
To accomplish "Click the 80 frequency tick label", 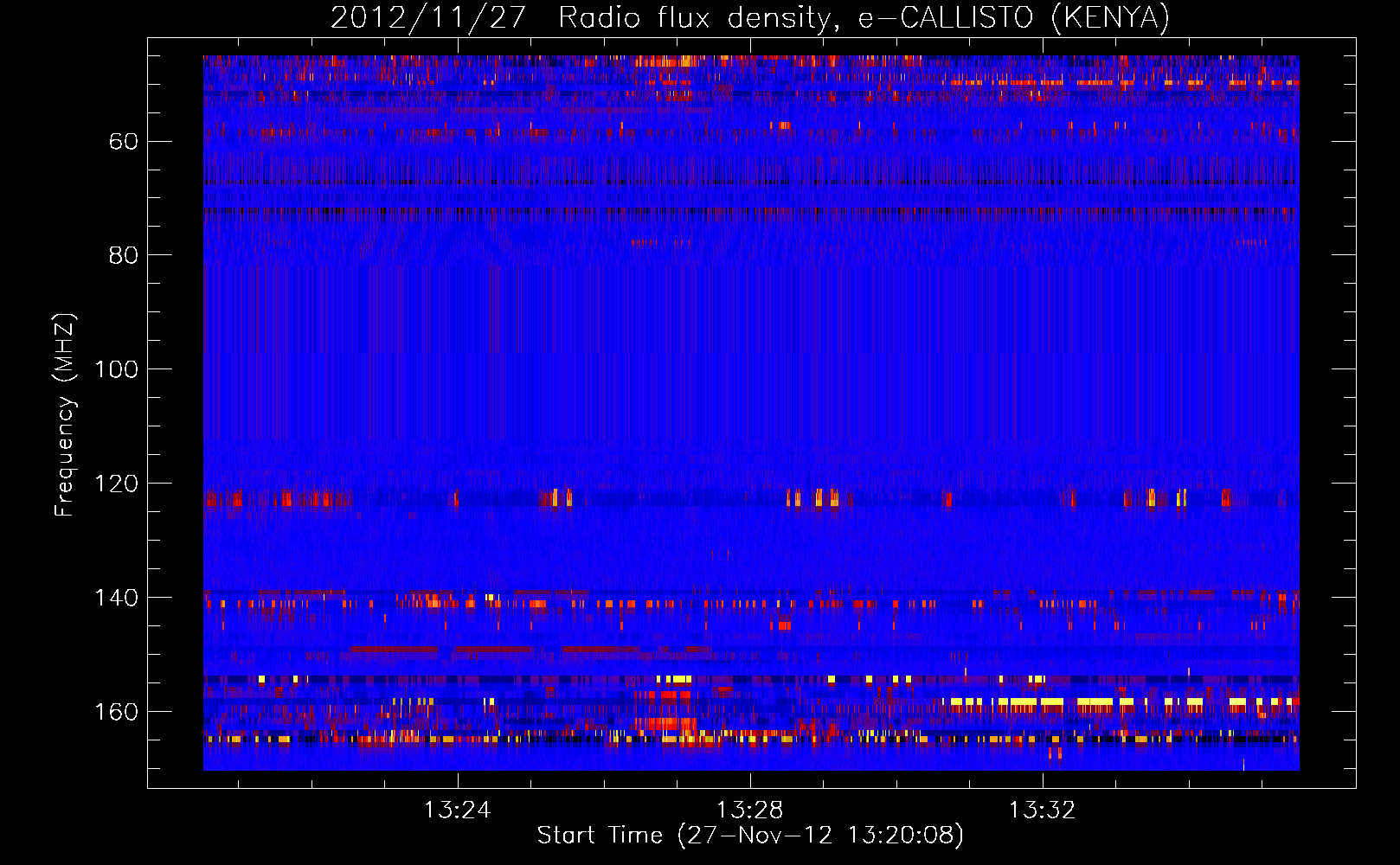I will coord(124,255).
